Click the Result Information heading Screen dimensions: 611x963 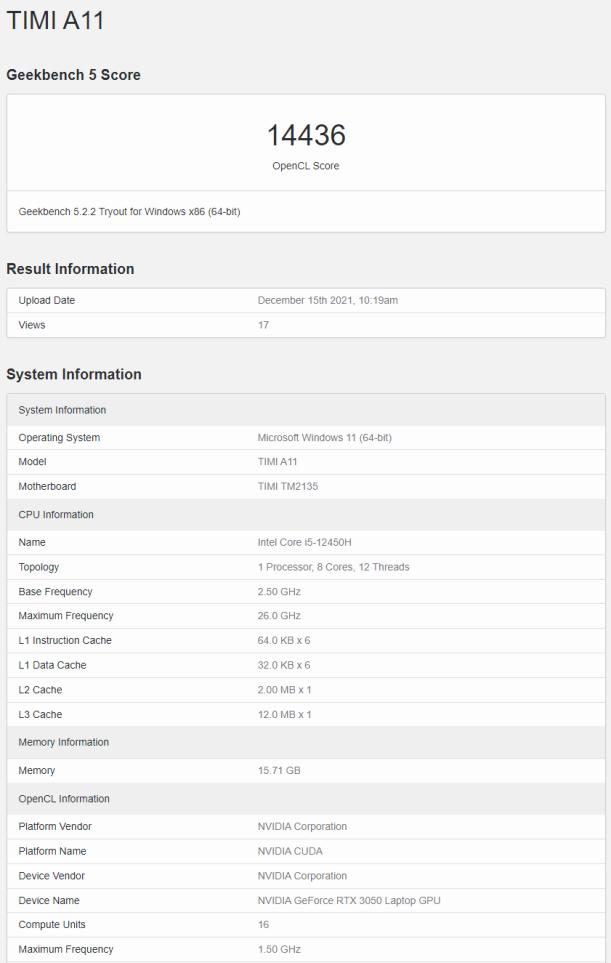[70, 269]
